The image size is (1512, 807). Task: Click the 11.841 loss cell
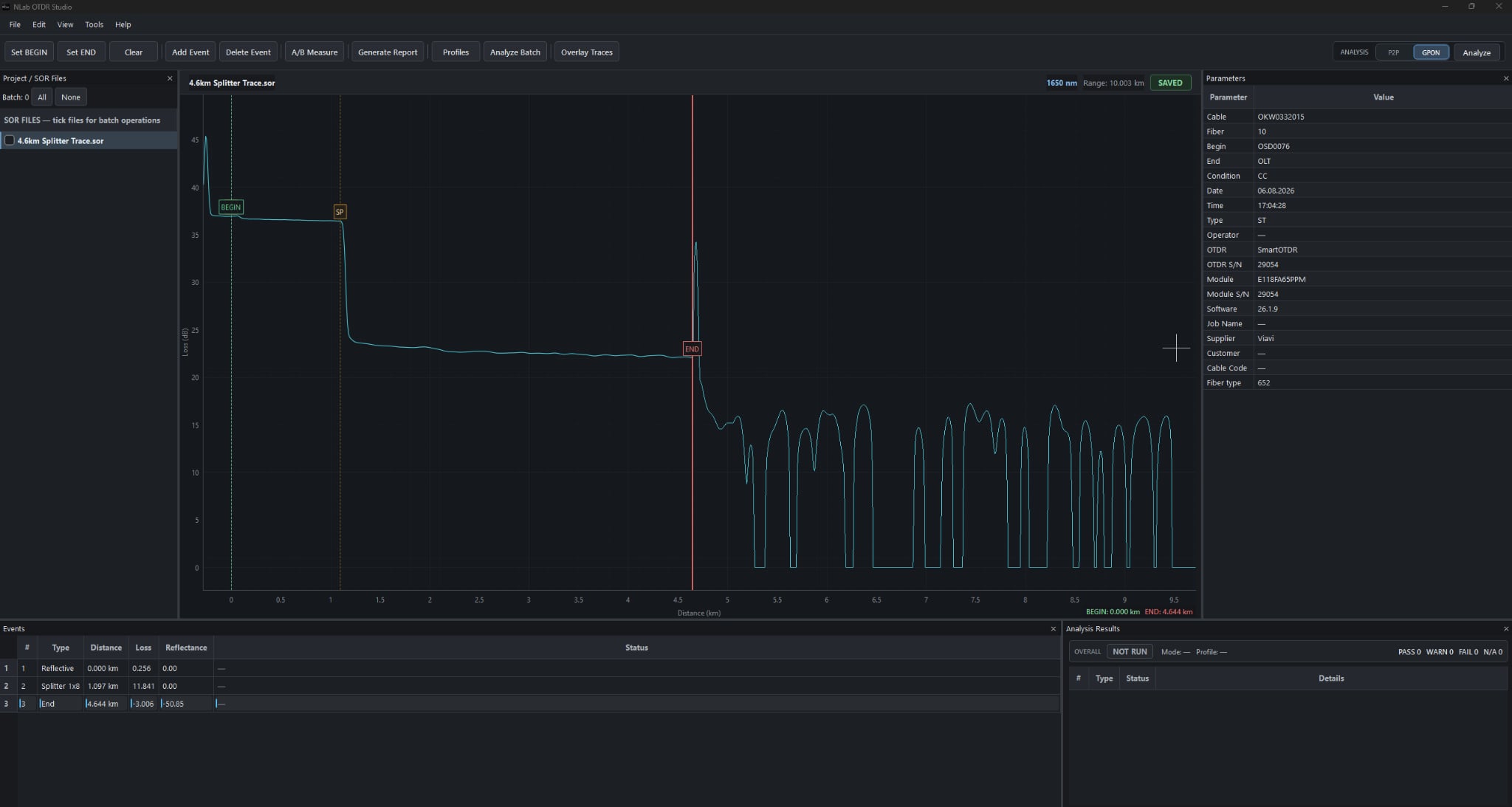pos(143,686)
